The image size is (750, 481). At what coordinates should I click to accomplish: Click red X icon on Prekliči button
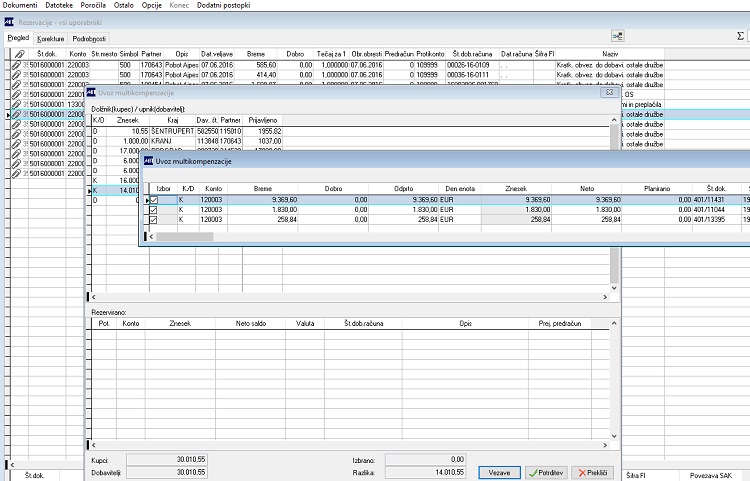point(582,473)
